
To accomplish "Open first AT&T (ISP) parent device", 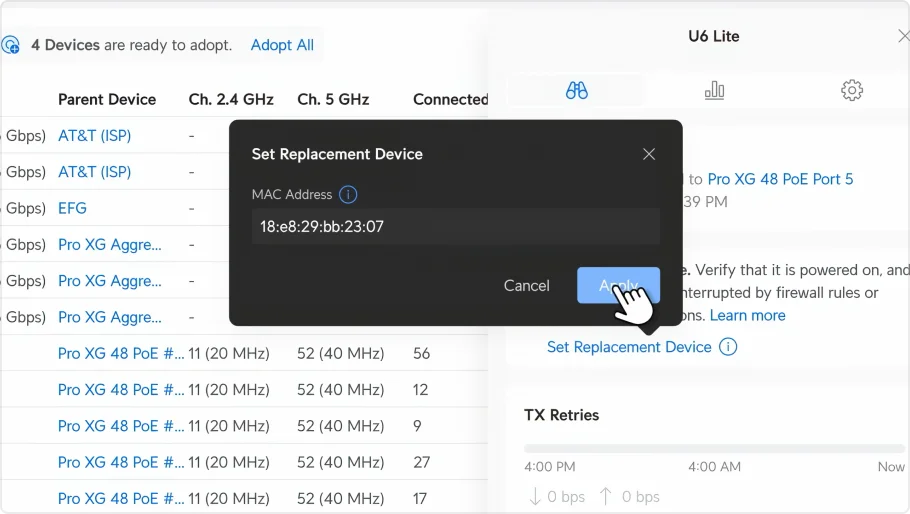I will tap(95, 136).
